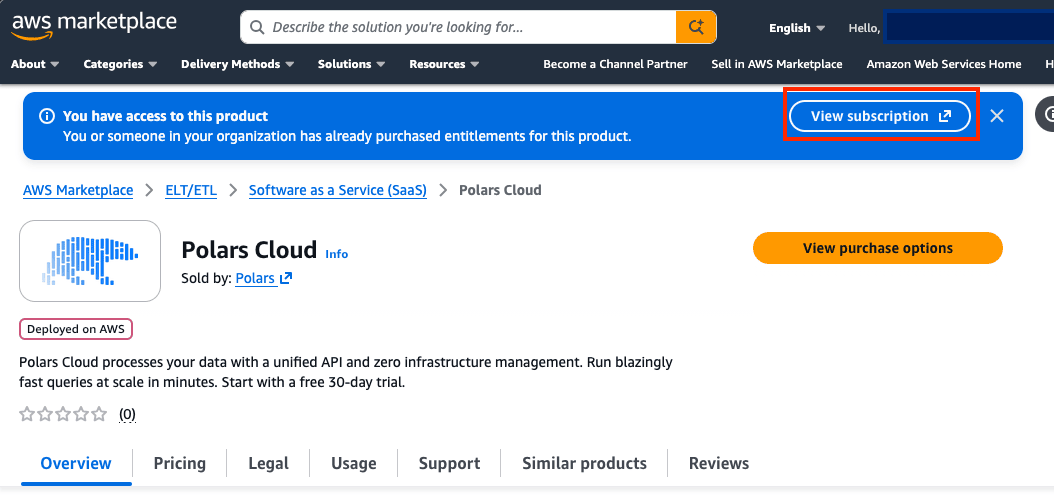The image size is (1054, 497).
Task: Switch to the Overview tab
Action: click(76, 463)
